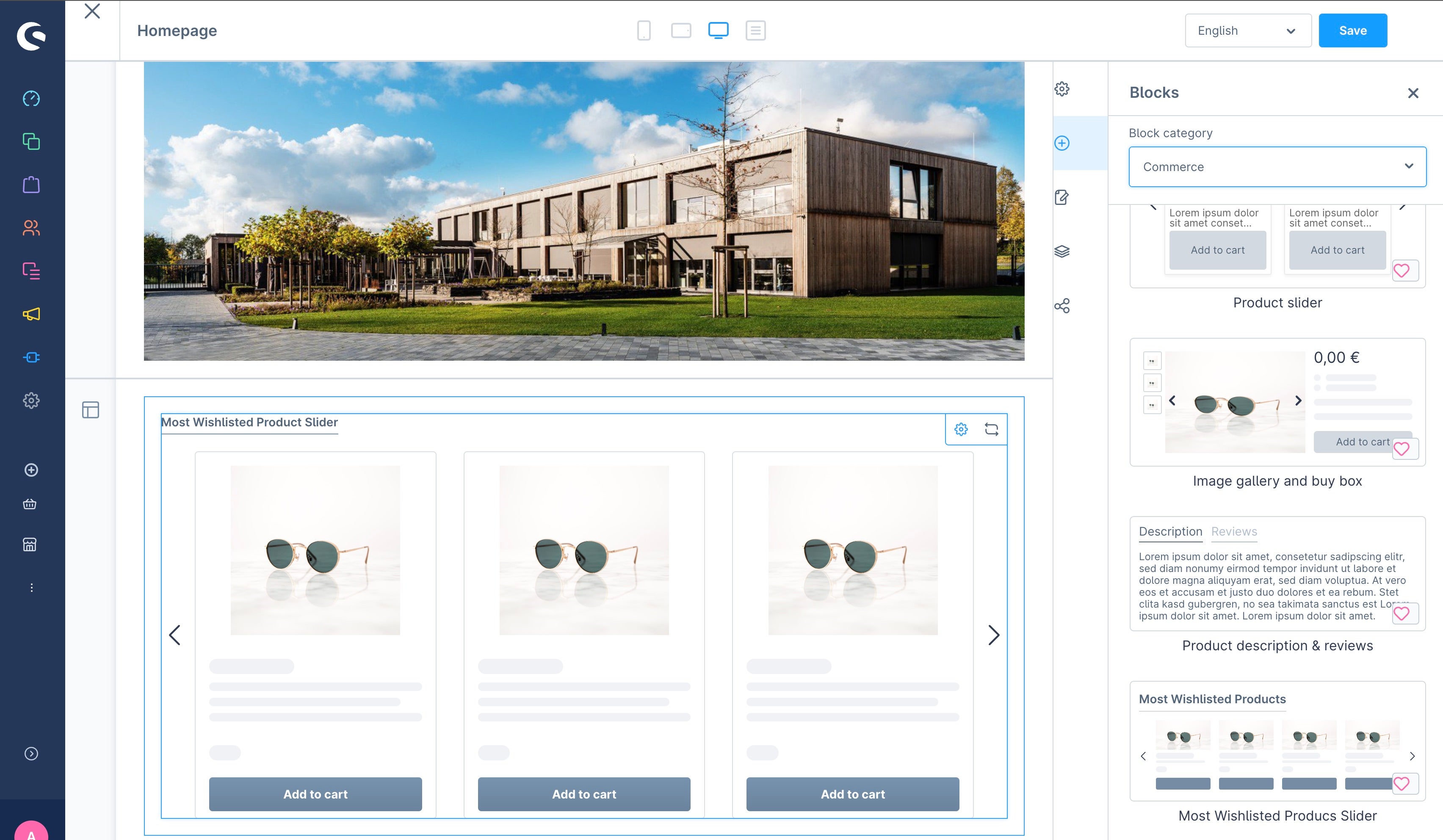The image size is (1443, 840).
Task: Open the page settings gear tab
Action: pyautogui.click(x=1062, y=89)
